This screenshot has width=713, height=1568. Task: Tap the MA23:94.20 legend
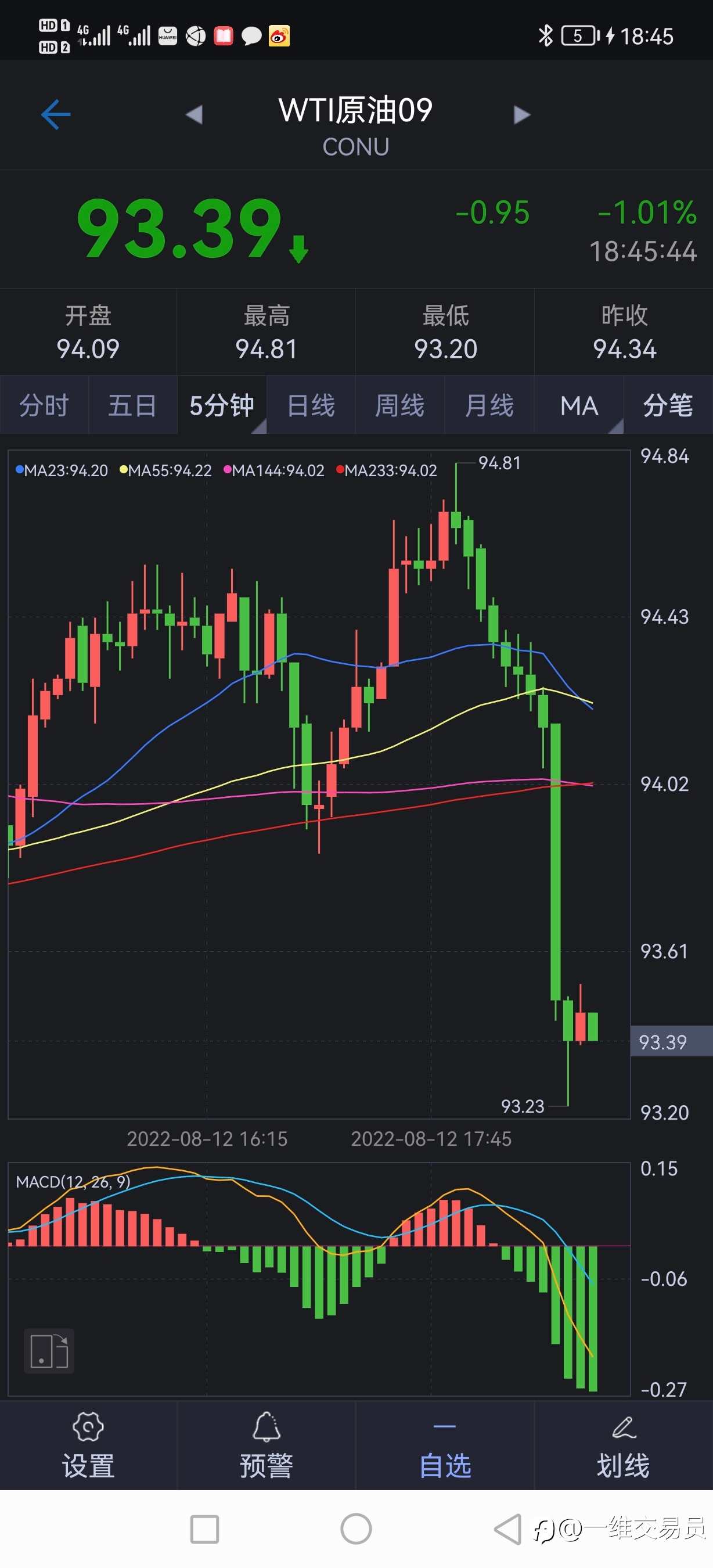pyautogui.click(x=62, y=470)
